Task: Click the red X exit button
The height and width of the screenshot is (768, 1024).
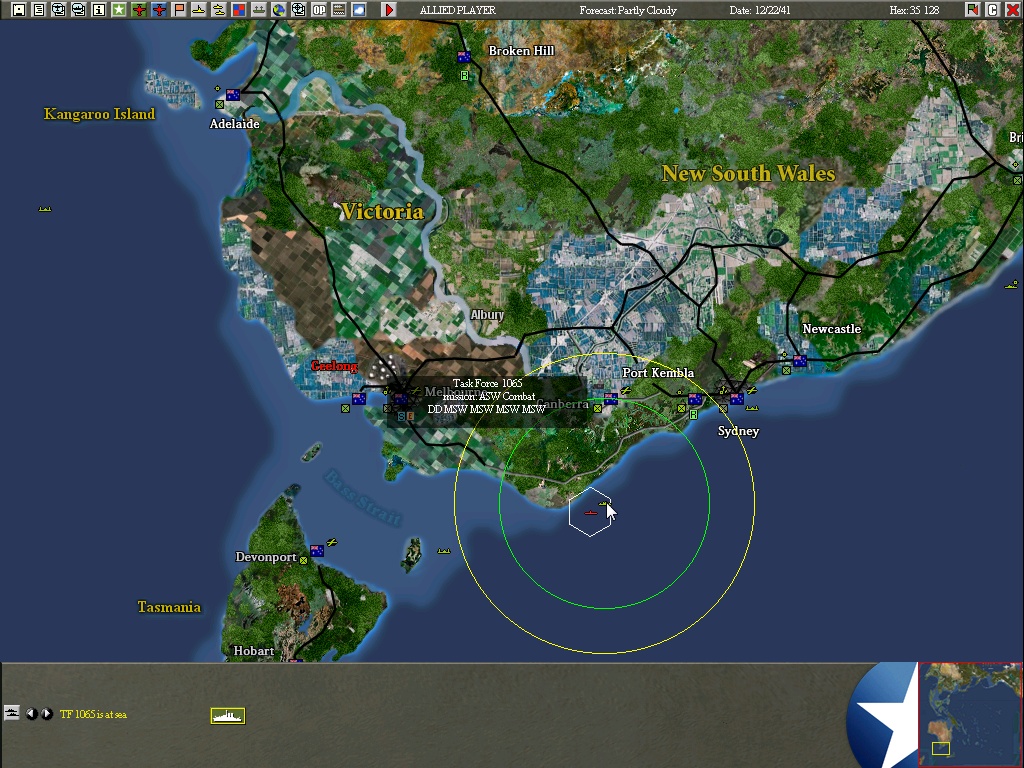Action: pyautogui.click(x=1012, y=10)
